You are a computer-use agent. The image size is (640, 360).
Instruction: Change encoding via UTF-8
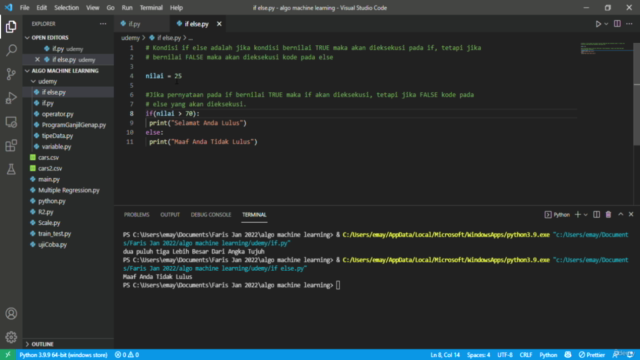[x=505, y=355]
